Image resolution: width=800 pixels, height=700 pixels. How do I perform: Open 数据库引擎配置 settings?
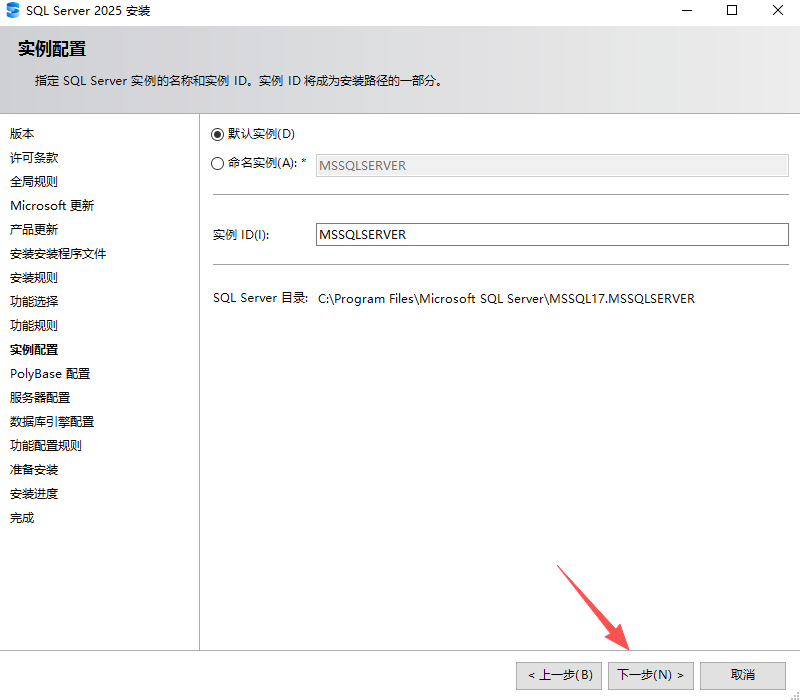coord(52,421)
